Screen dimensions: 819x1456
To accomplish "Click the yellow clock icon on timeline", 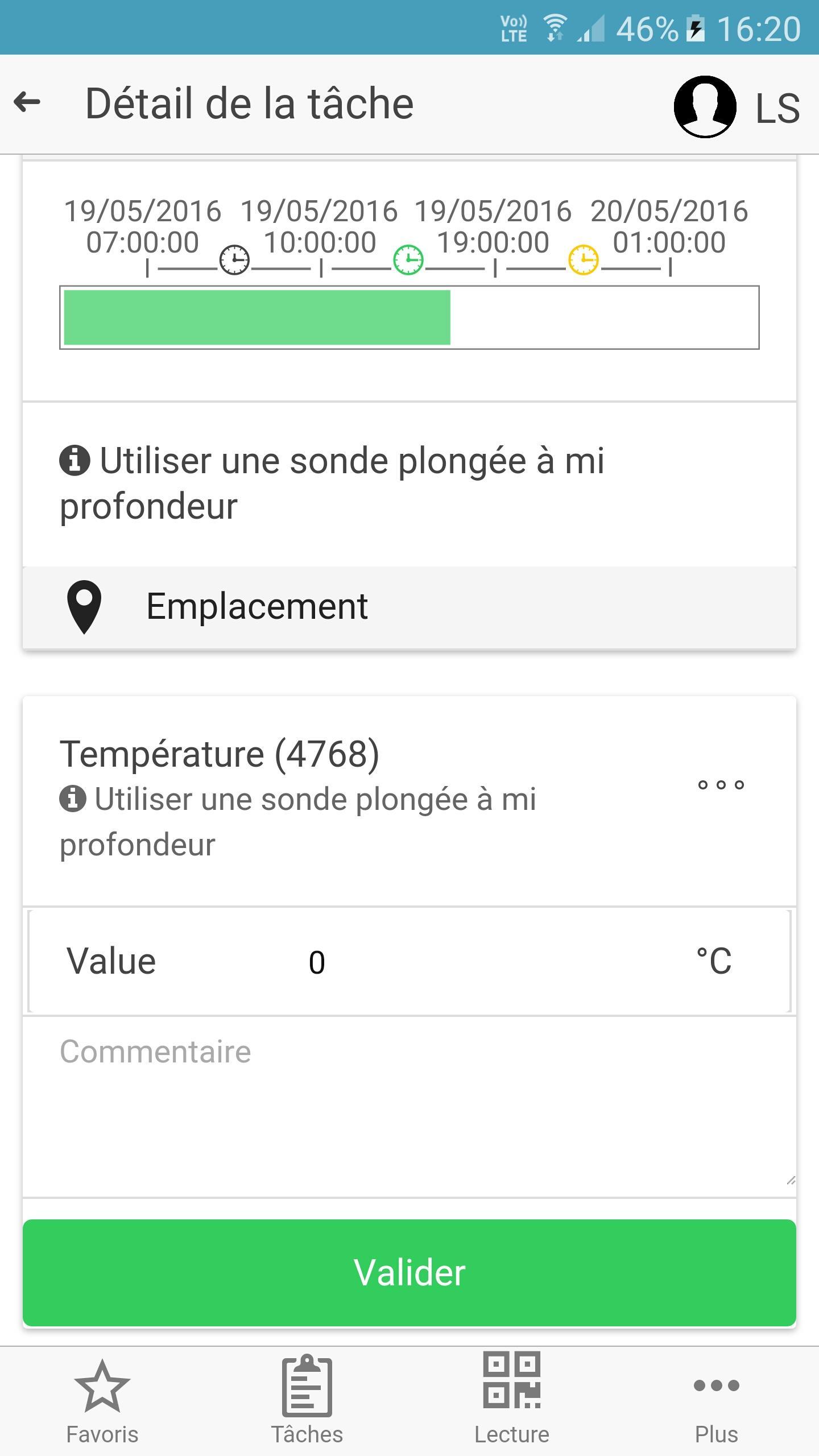I will tap(584, 260).
